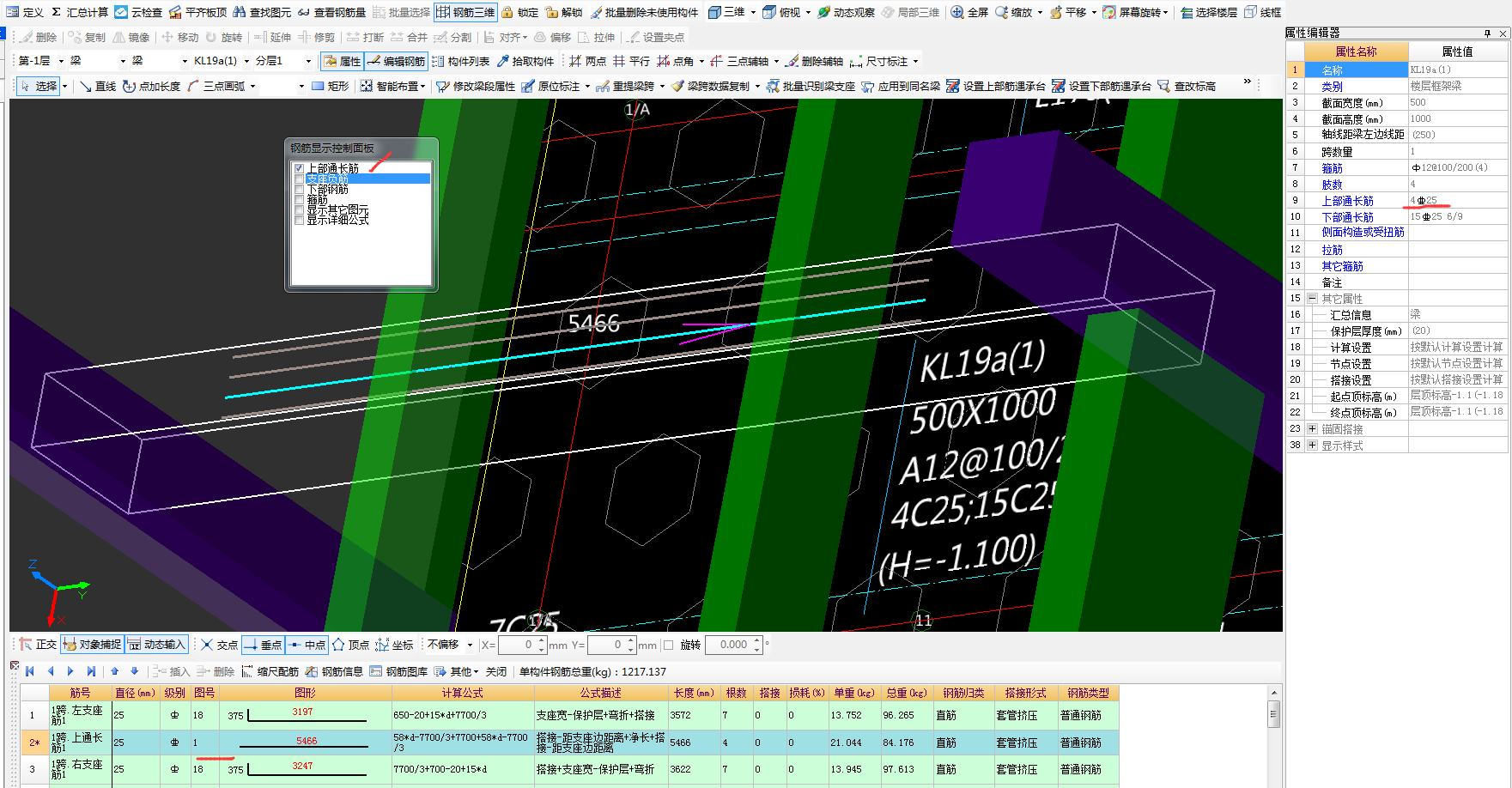Toggle 正交 ortho mode

click(38, 645)
